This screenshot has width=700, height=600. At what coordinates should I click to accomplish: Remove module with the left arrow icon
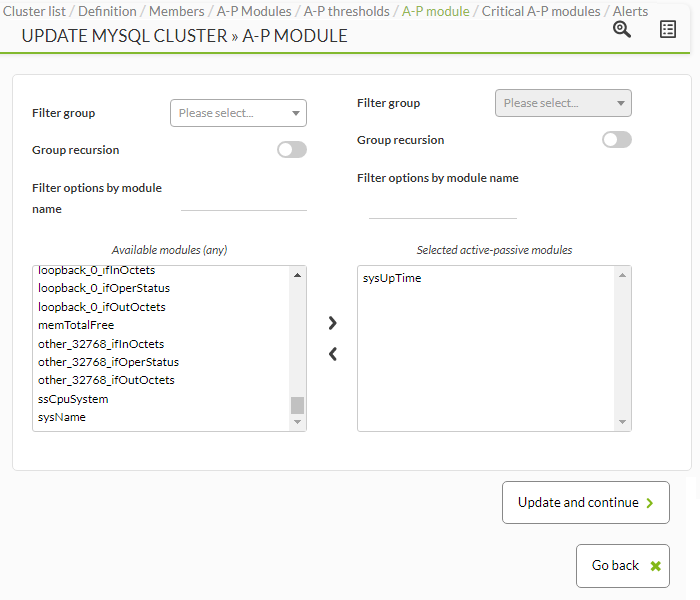pos(333,354)
